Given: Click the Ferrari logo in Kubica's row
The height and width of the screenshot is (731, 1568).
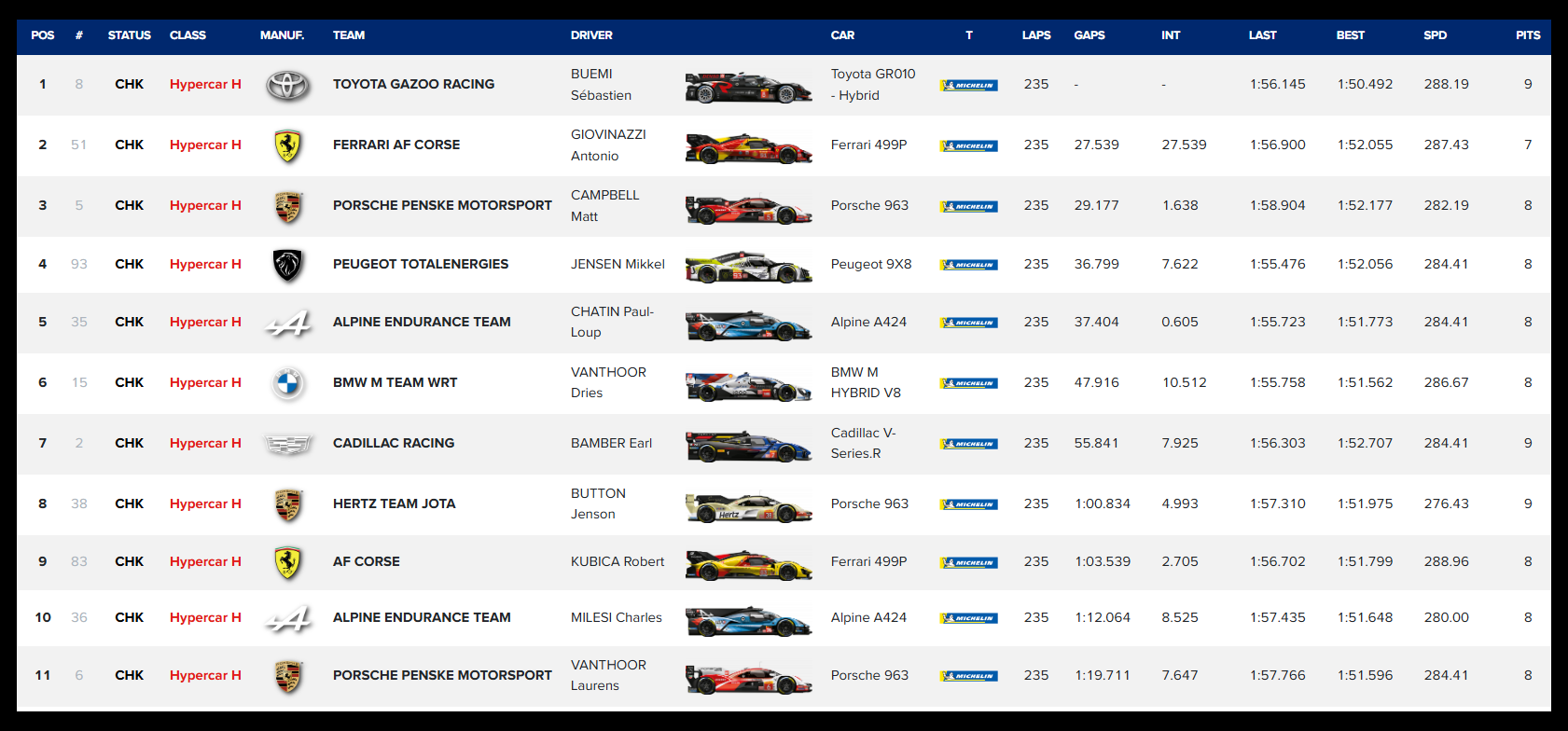Looking at the screenshot, I should (x=288, y=562).
